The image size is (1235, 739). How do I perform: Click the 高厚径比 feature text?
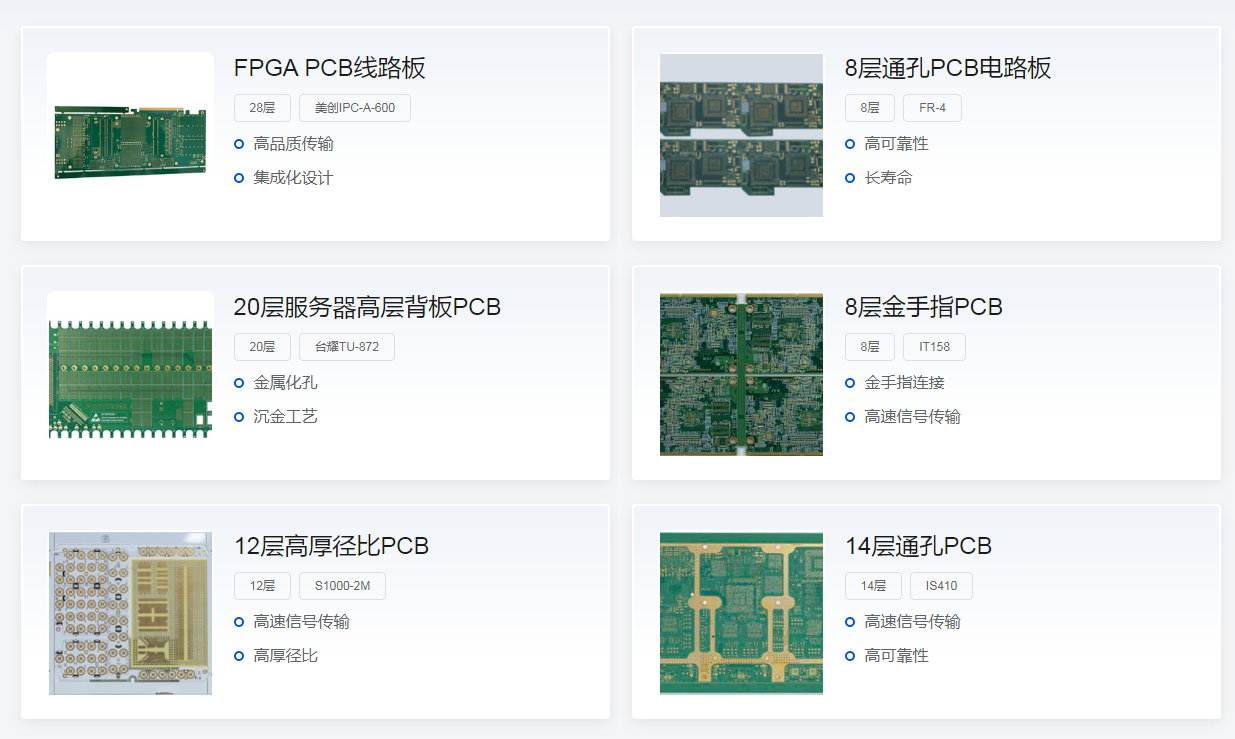click(285, 656)
